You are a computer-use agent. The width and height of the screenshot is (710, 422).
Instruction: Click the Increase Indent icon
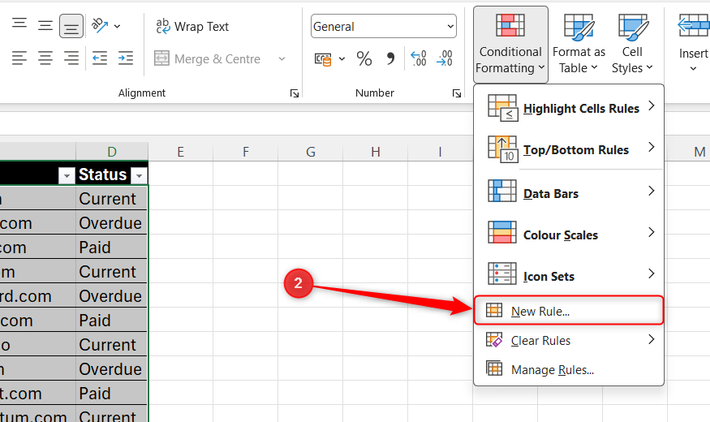(x=125, y=58)
